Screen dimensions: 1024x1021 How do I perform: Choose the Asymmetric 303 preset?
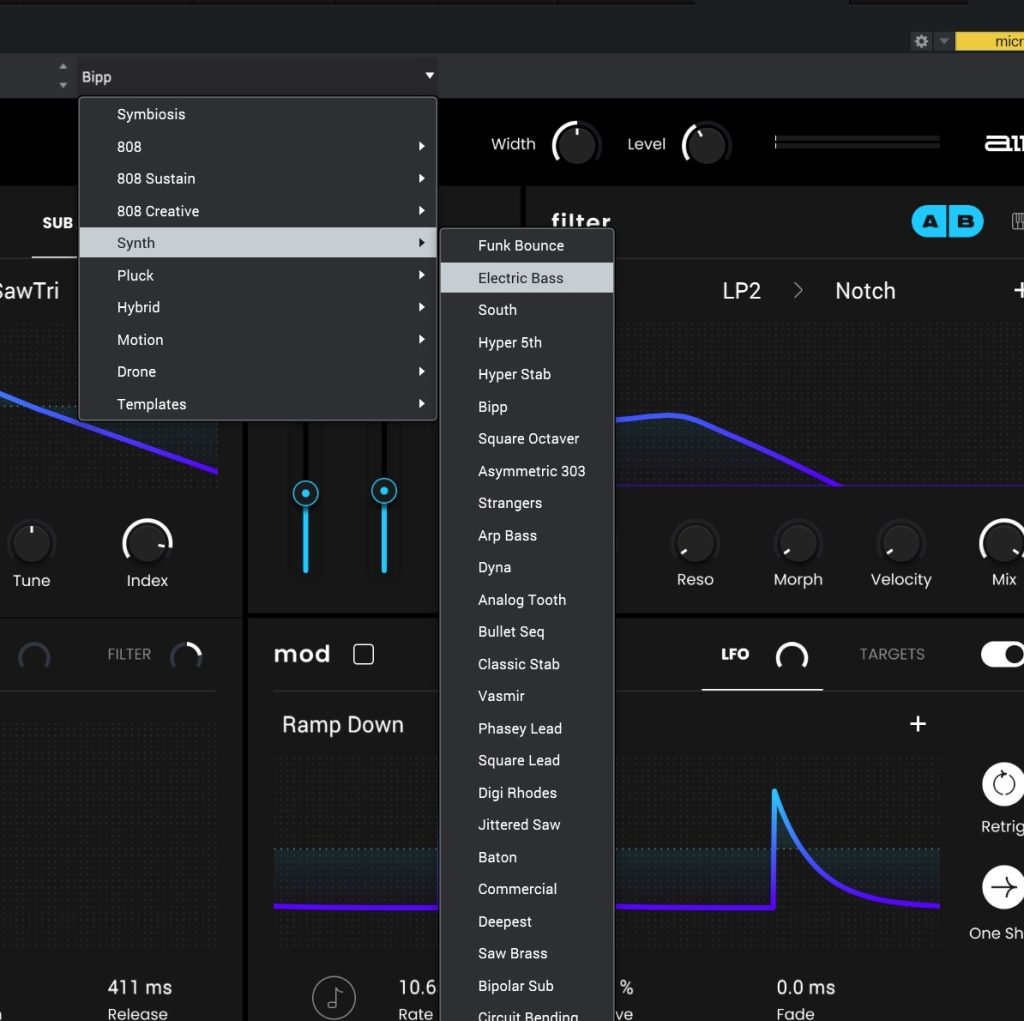pos(531,471)
